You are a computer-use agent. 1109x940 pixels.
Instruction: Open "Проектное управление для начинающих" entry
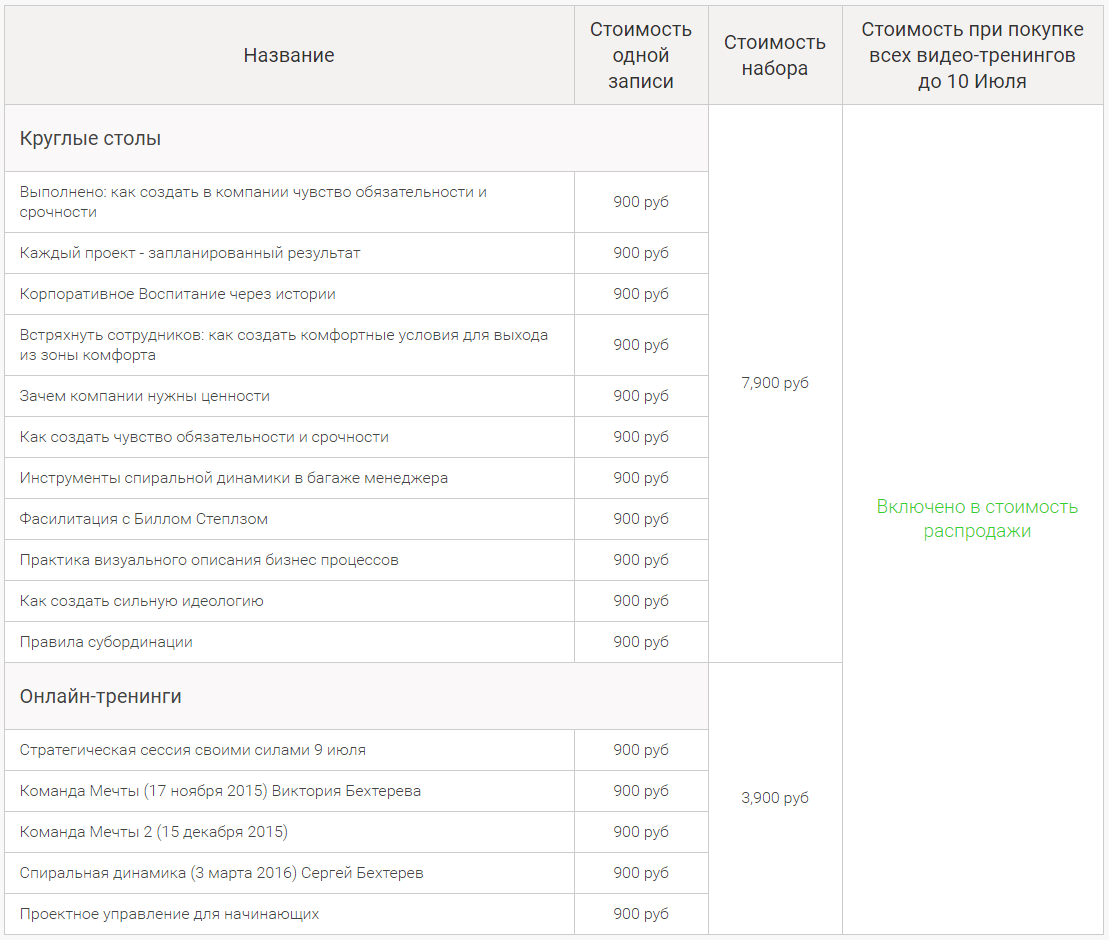click(169, 914)
